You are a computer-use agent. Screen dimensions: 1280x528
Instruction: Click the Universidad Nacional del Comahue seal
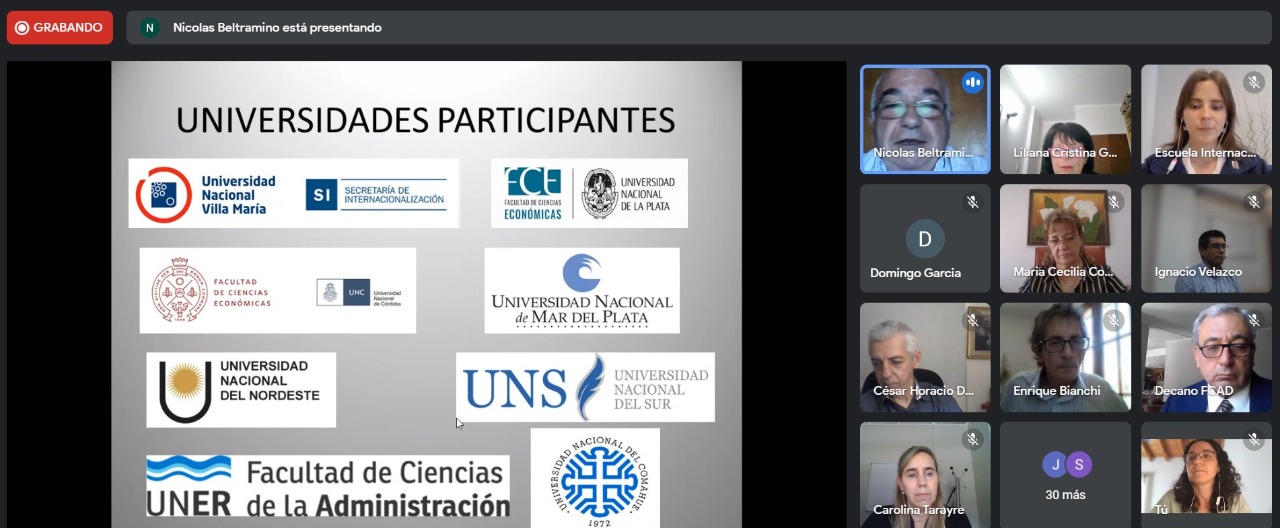coord(595,478)
